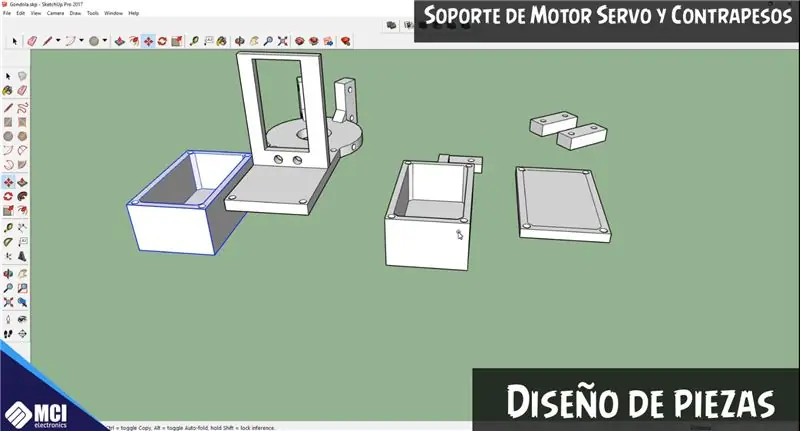Activate Push/Pull in the left toolset
This screenshot has height=431, width=800.
pyautogui.click(x=22, y=182)
